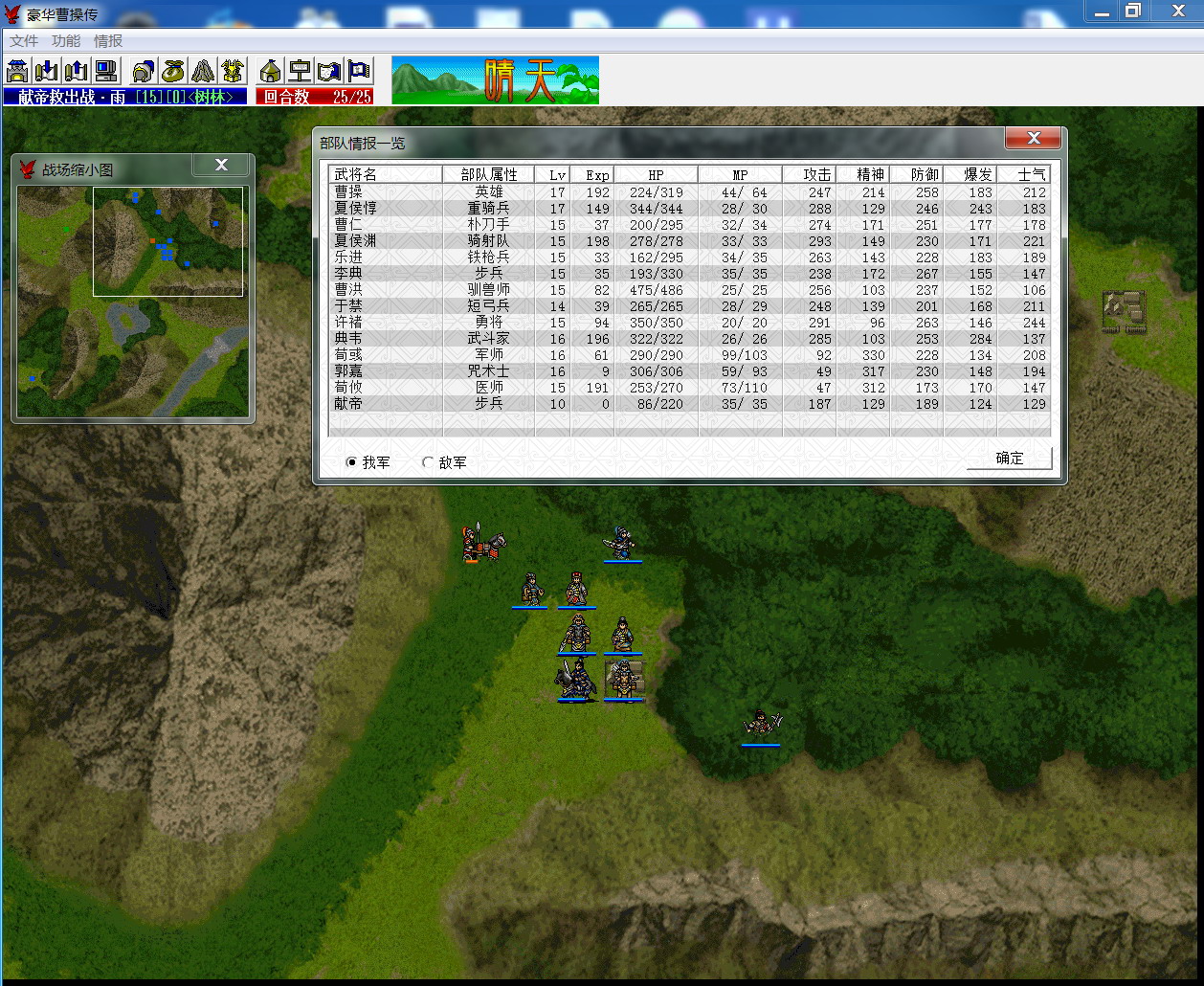
Task: Click the castle icon in the toolbar
Action: [16, 71]
